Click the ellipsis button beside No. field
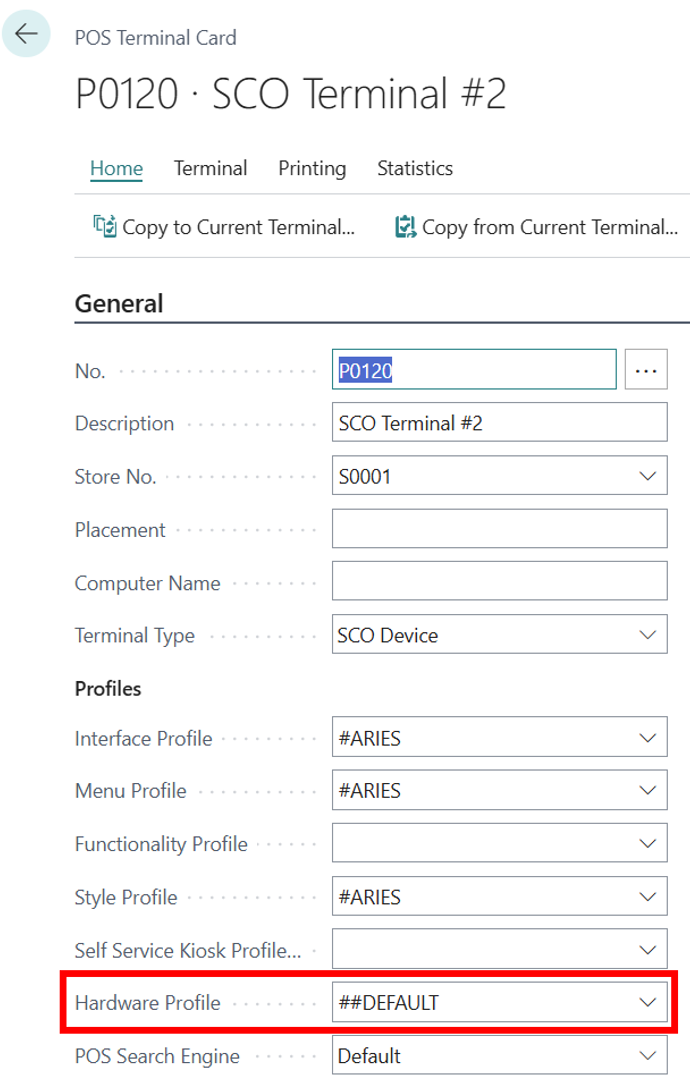The image size is (690, 1092). tap(646, 370)
